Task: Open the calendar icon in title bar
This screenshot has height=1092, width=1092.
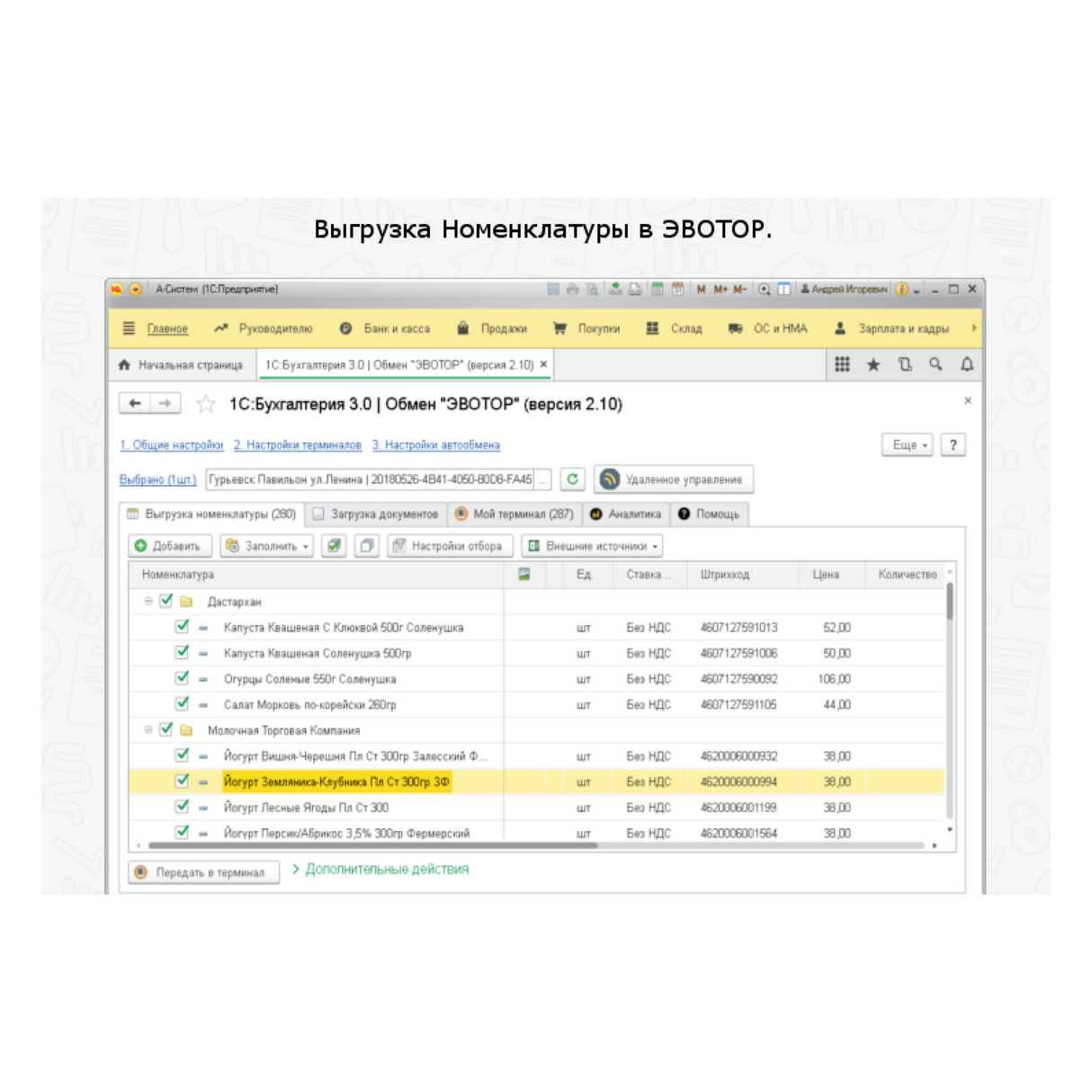Action: [677, 290]
